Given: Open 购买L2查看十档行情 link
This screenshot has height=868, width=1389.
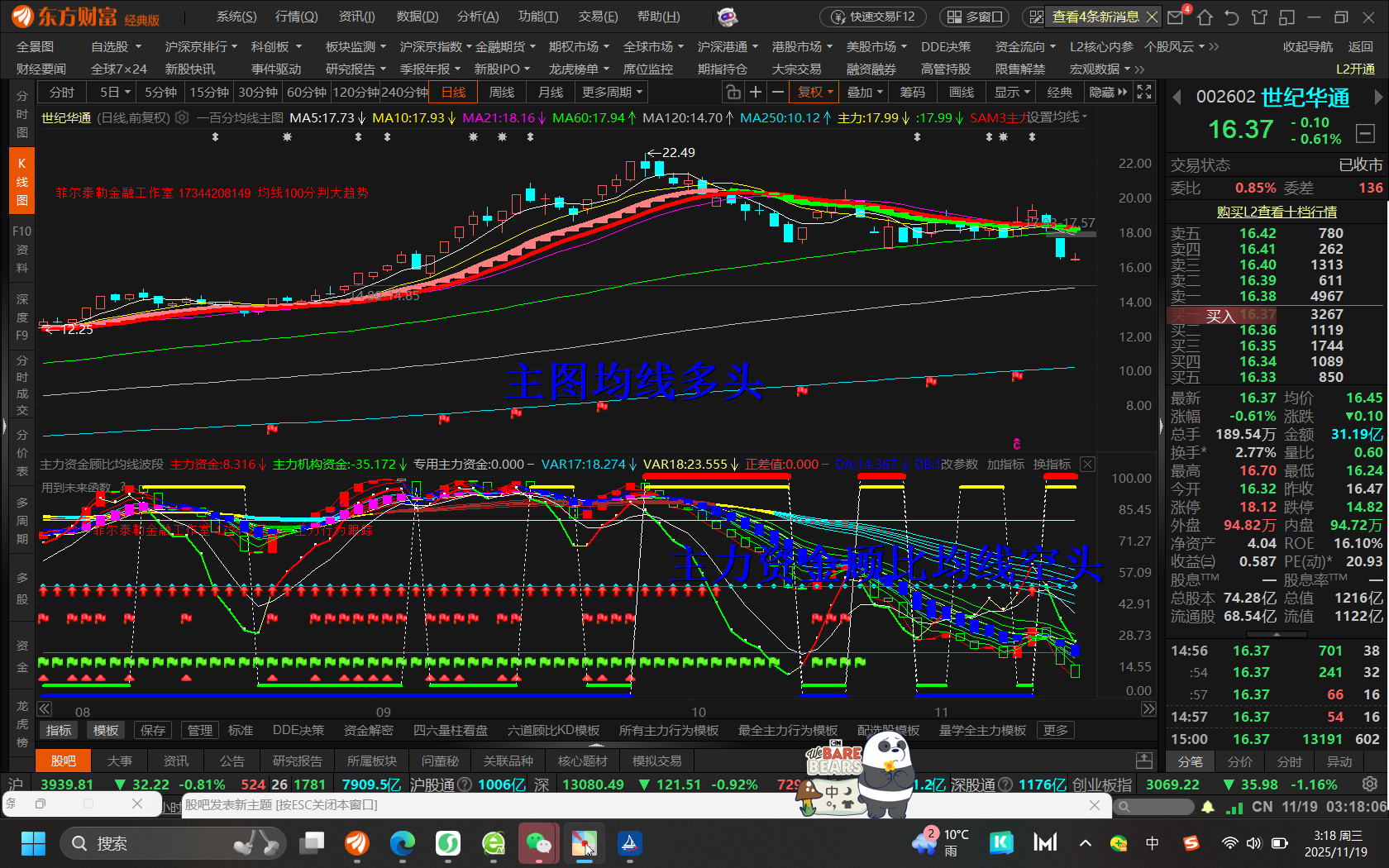Looking at the screenshot, I should click(1277, 212).
